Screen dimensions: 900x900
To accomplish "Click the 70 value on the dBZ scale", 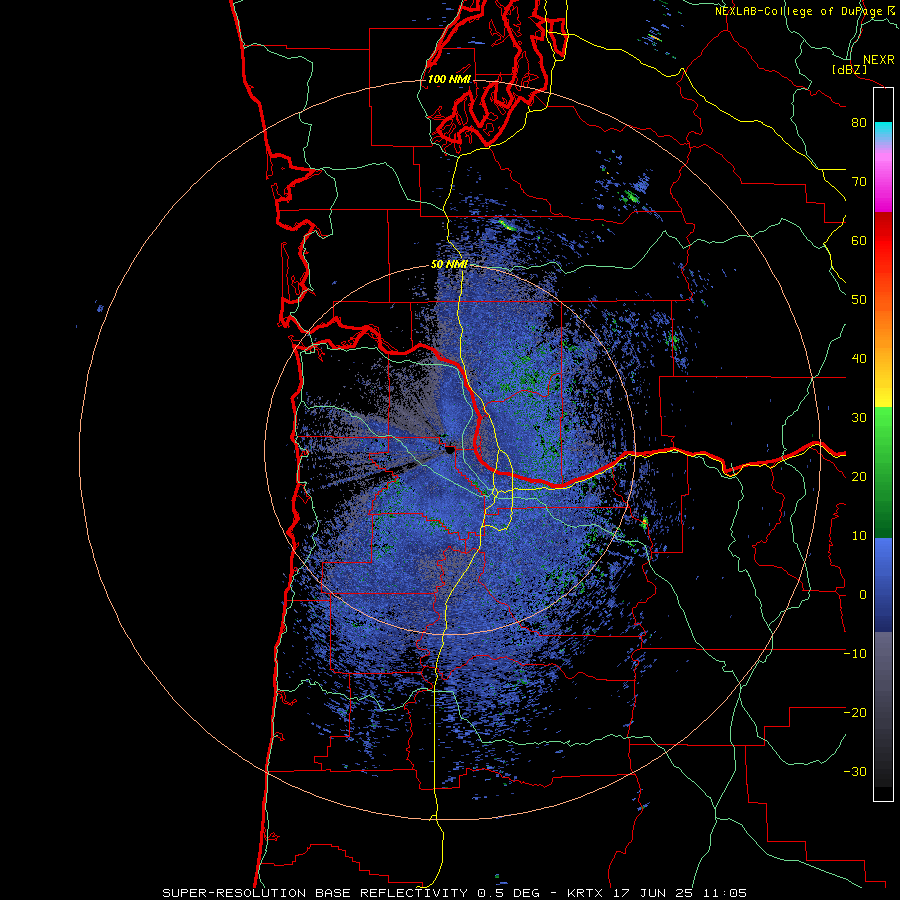I will tap(859, 182).
